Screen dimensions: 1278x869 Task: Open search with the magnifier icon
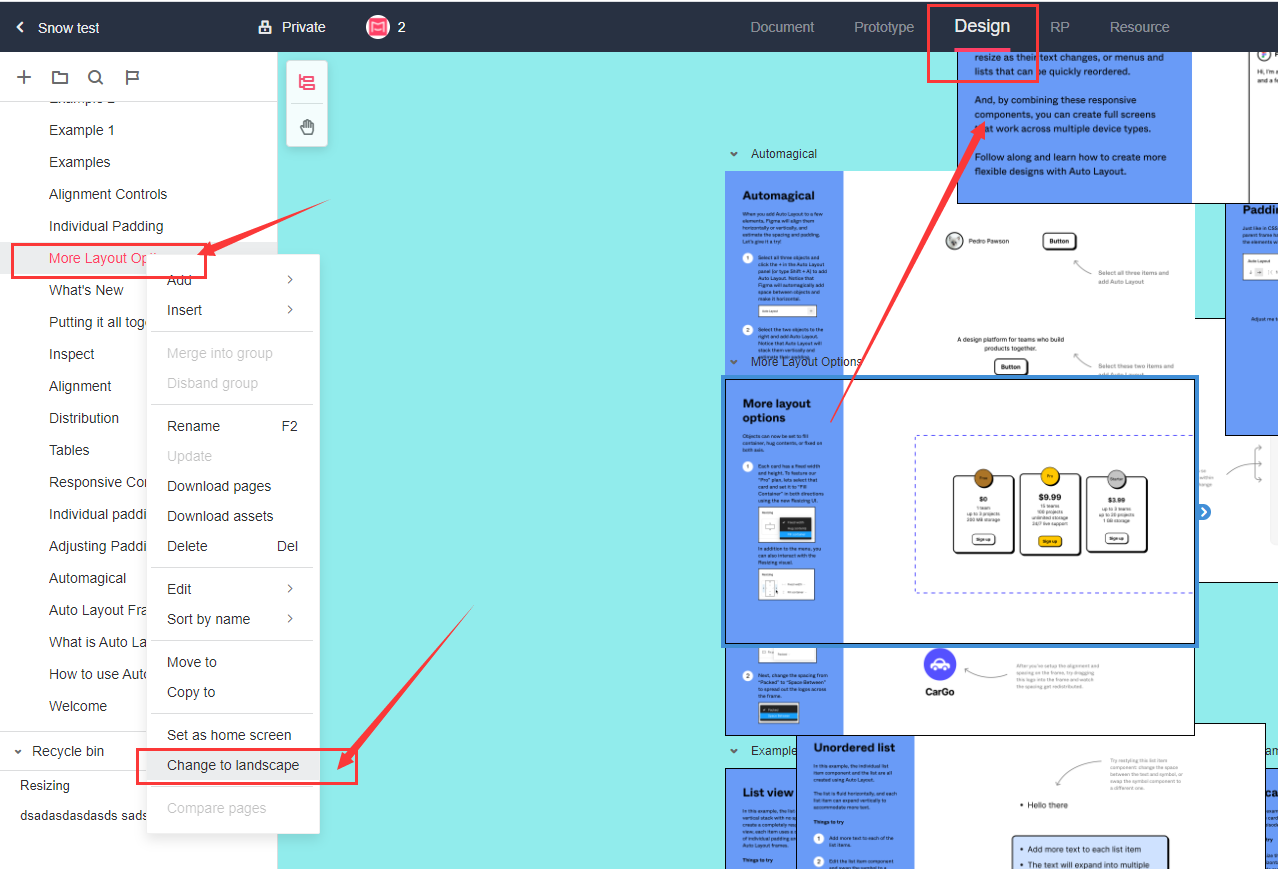pyautogui.click(x=95, y=78)
